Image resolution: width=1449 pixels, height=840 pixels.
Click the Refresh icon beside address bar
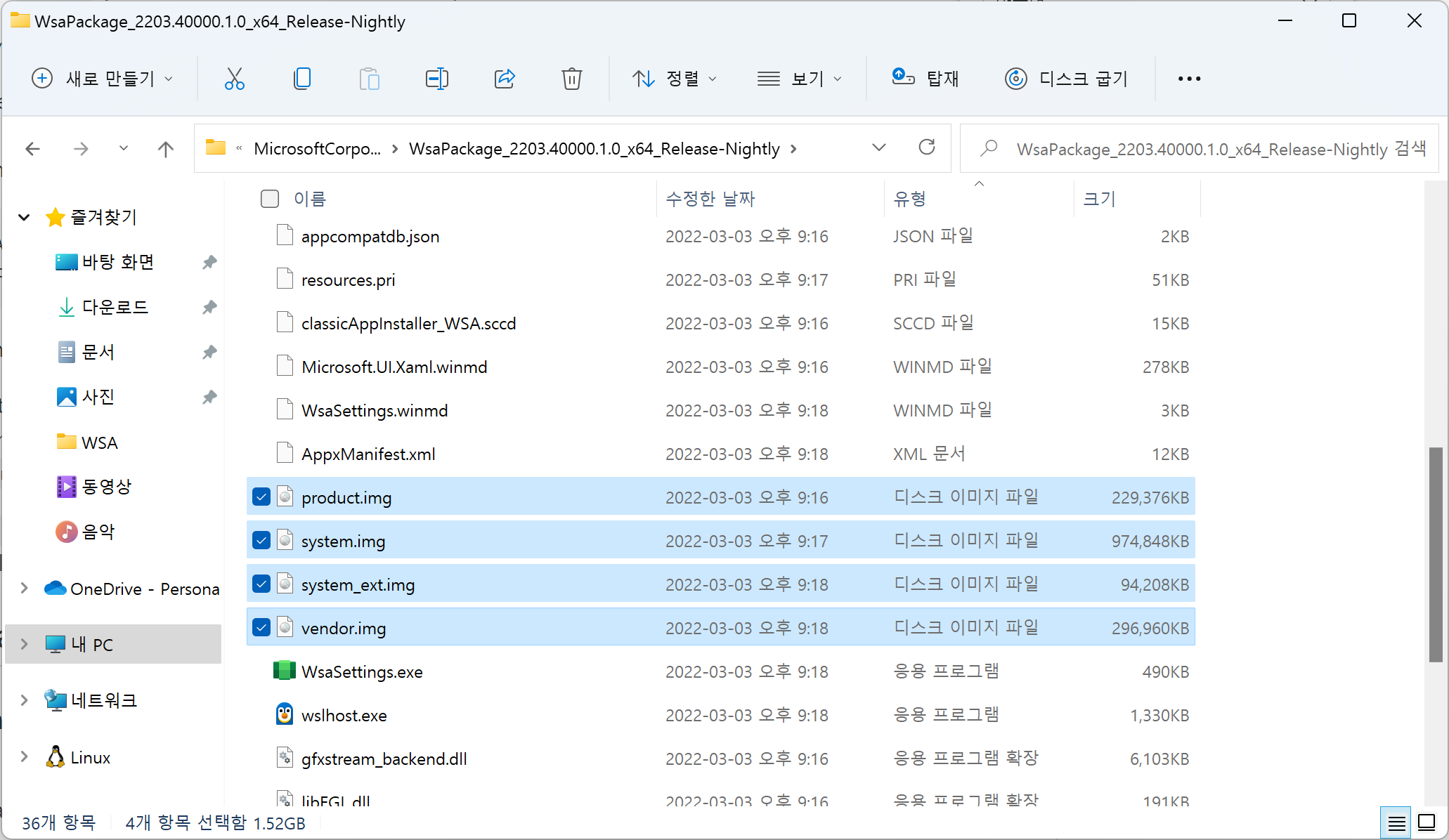click(927, 147)
